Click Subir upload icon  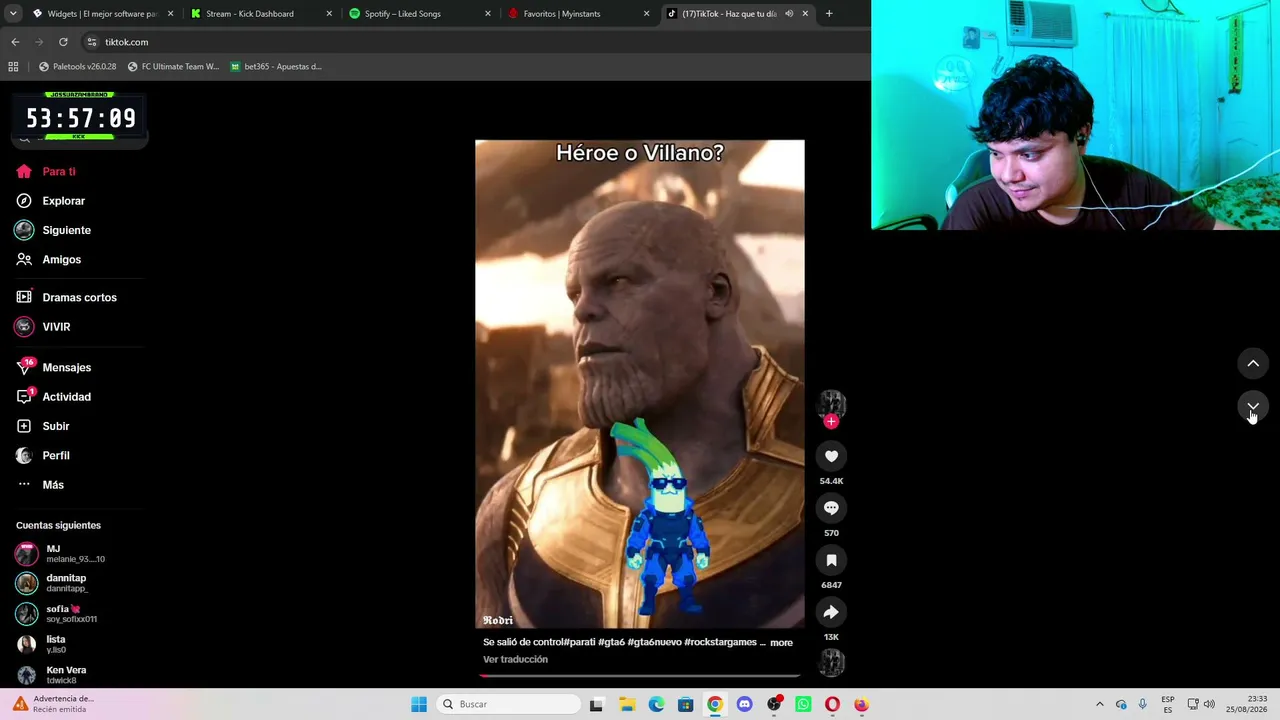24,426
